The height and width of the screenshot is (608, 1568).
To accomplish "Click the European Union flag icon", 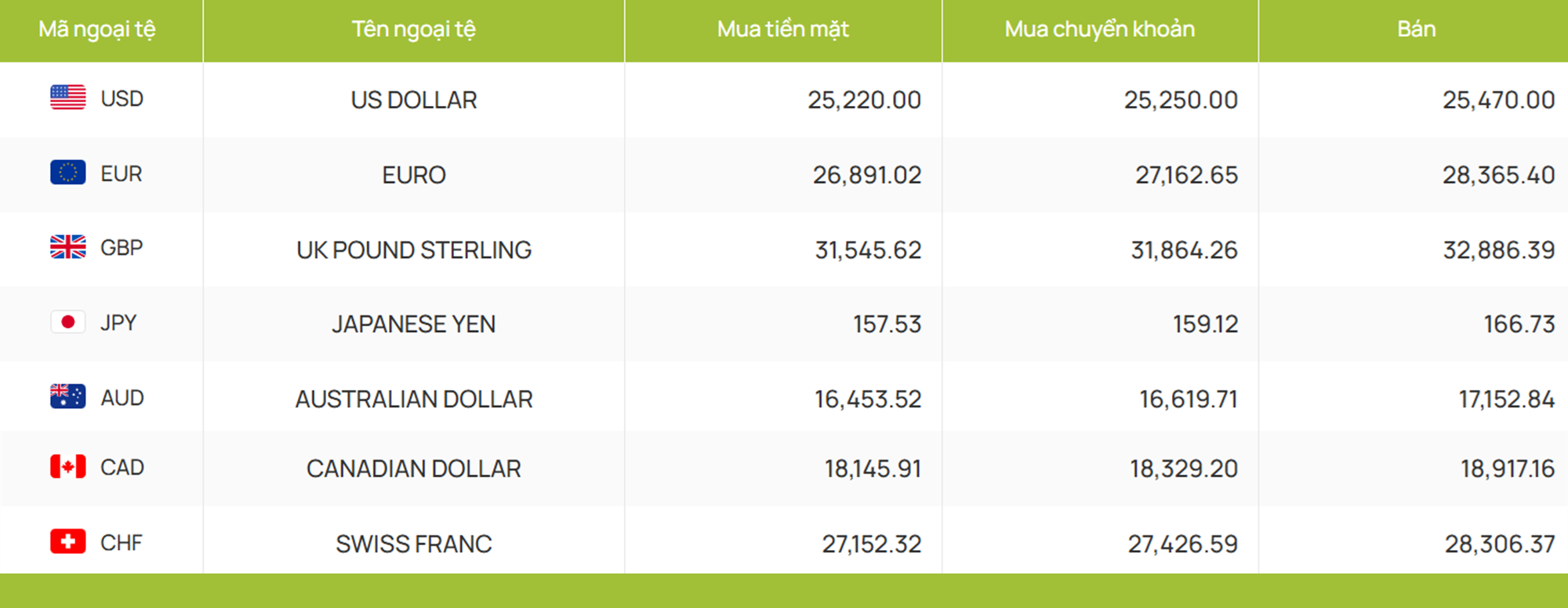I will click(68, 172).
